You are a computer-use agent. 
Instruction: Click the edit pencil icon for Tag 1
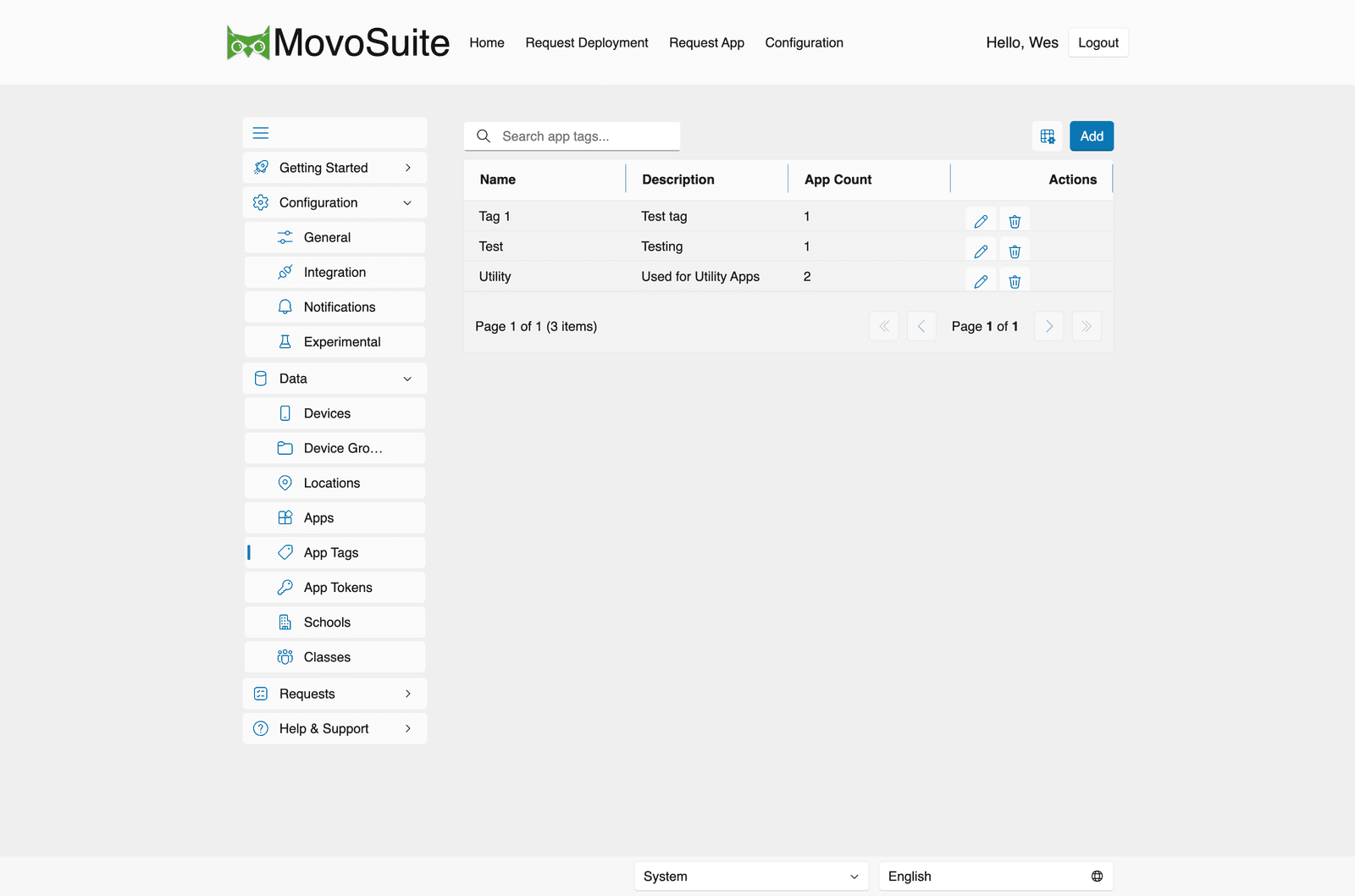(x=981, y=221)
